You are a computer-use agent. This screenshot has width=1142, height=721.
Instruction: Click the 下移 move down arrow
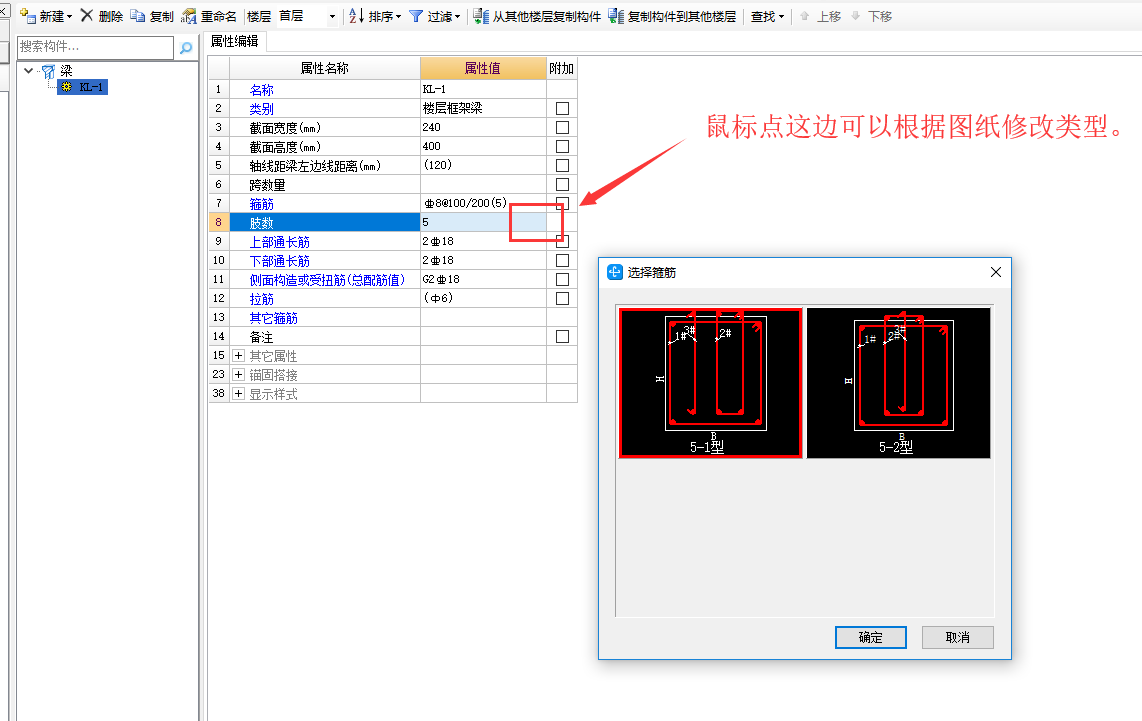855,16
